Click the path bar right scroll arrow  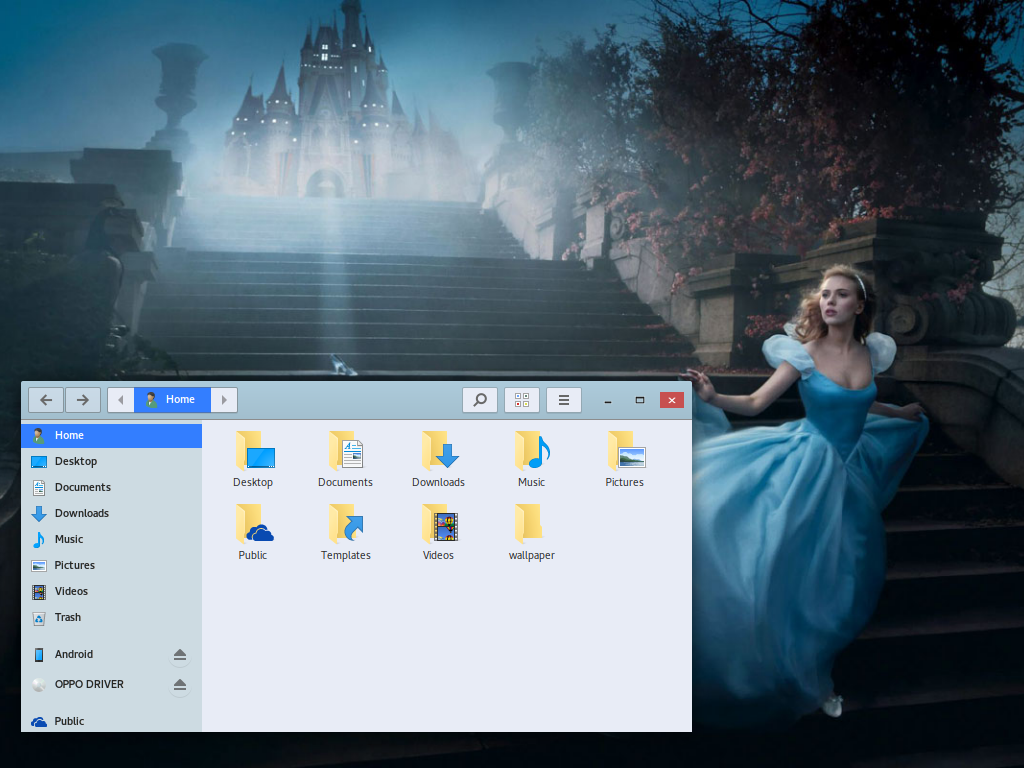click(224, 400)
